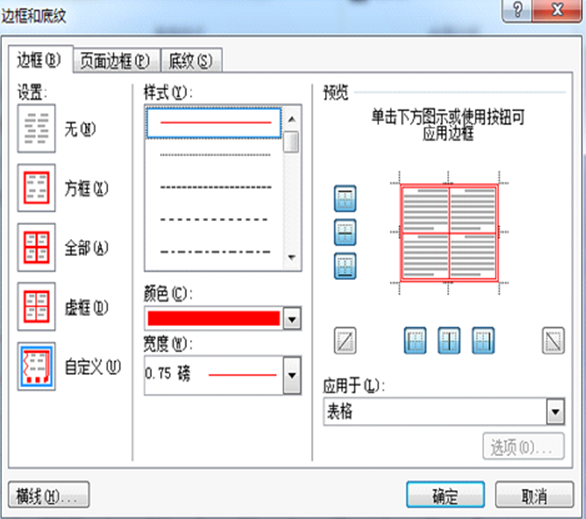The image size is (586, 519).
Task: Select the 无 (None) border setting icon
Action: 36,128
